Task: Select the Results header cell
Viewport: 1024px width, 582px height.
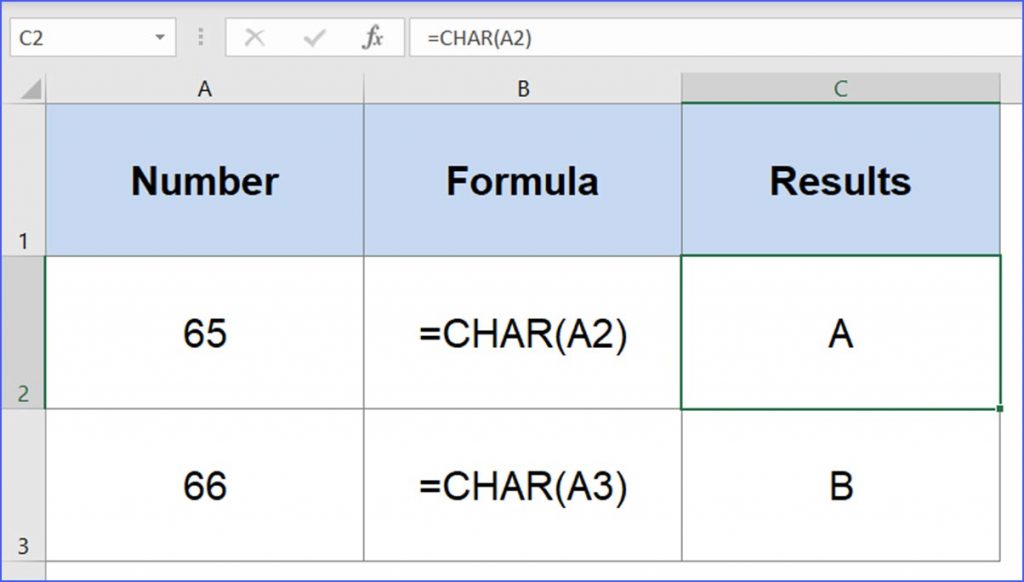Action: [x=840, y=180]
